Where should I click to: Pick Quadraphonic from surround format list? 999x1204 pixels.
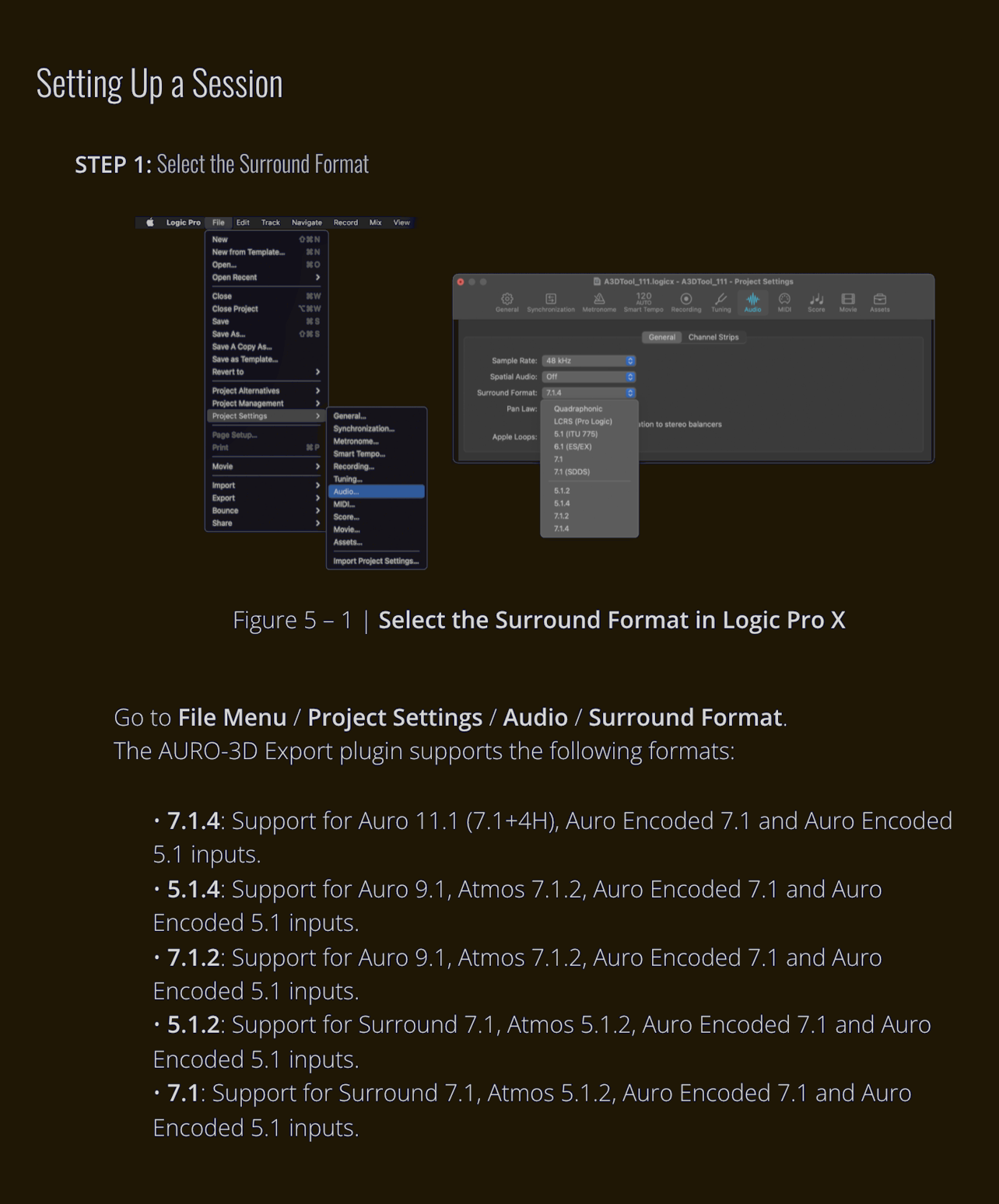click(x=590, y=409)
